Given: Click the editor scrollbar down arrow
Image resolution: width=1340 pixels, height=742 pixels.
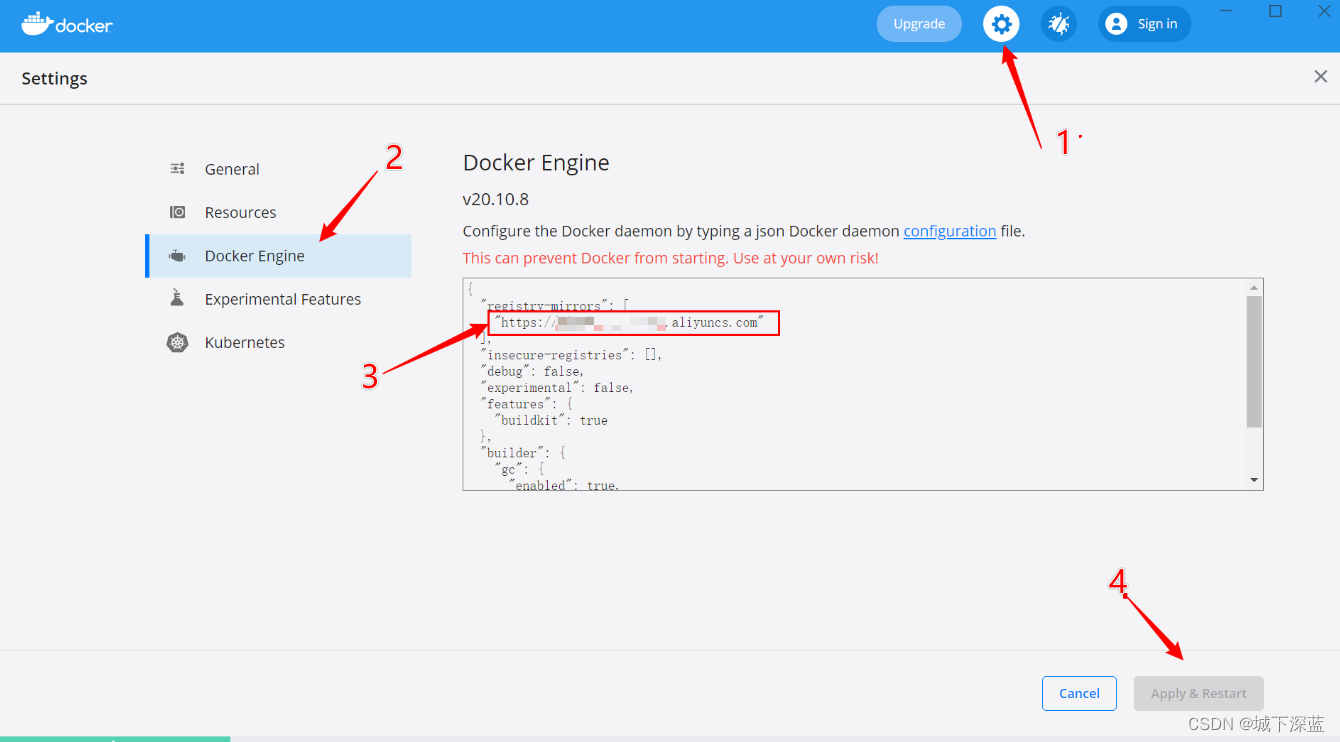Looking at the screenshot, I should (1255, 481).
